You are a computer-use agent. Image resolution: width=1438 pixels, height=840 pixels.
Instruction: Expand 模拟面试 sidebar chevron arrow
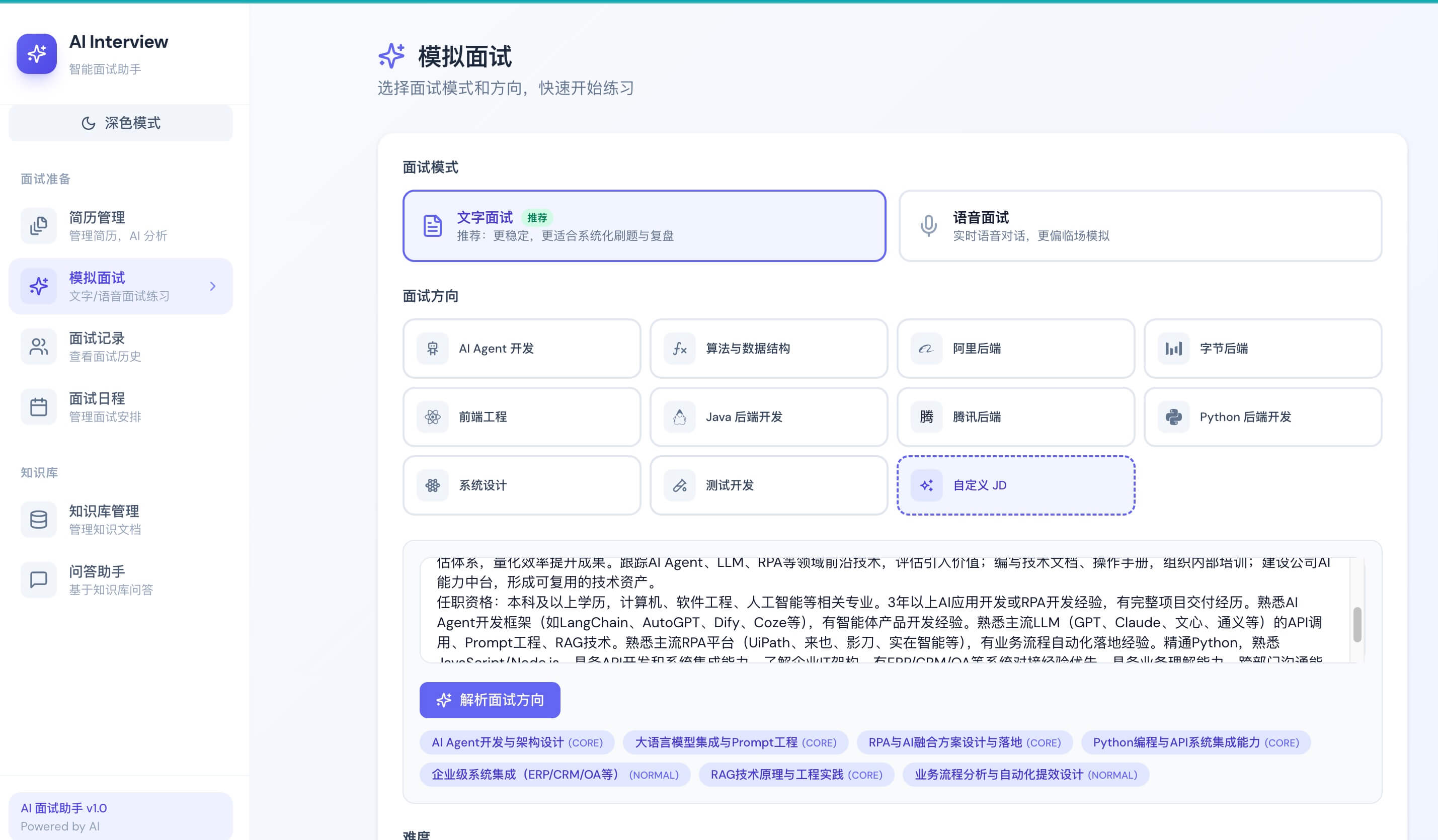tap(212, 287)
